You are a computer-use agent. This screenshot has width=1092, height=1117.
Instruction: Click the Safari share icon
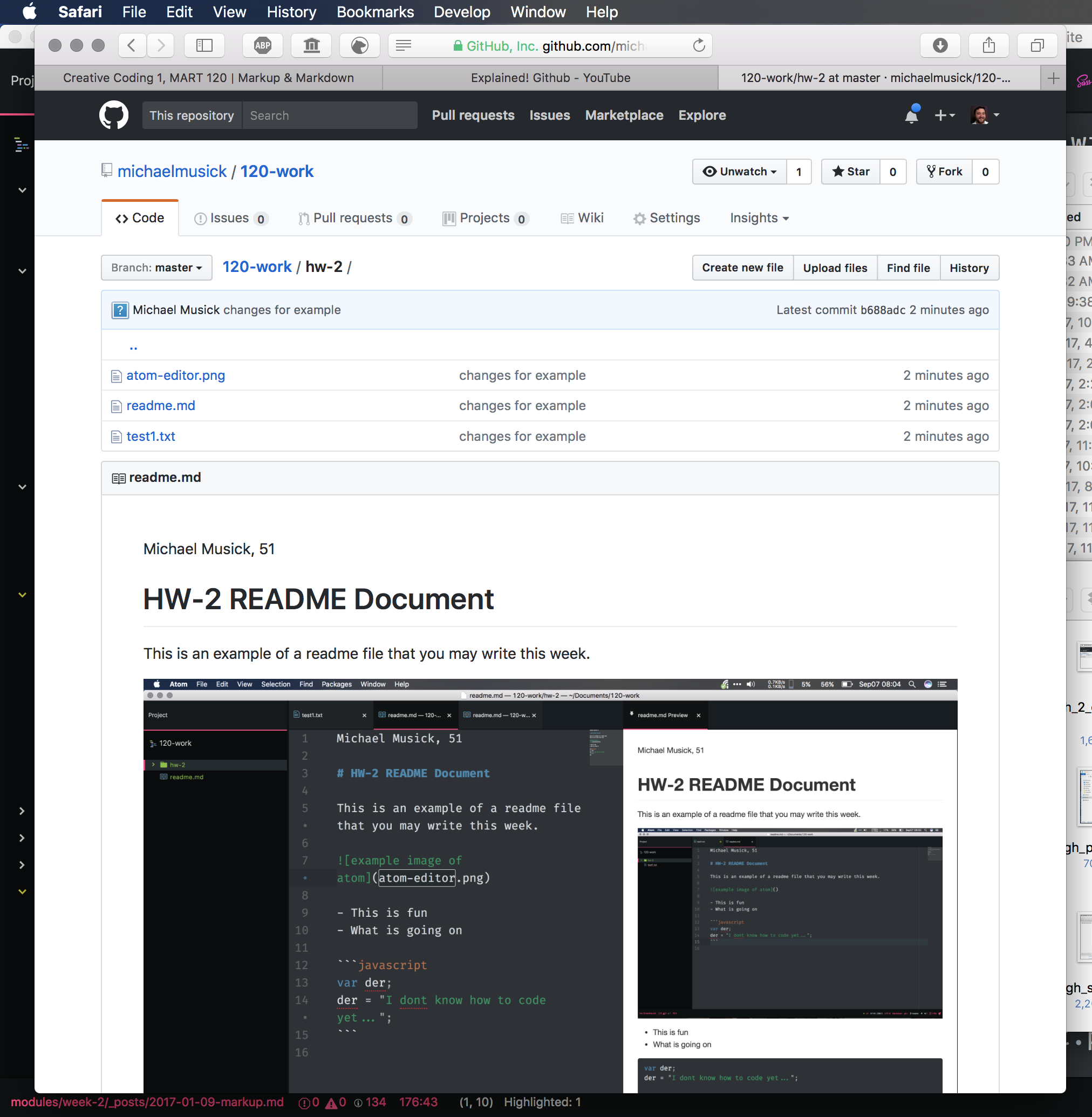point(989,45)
